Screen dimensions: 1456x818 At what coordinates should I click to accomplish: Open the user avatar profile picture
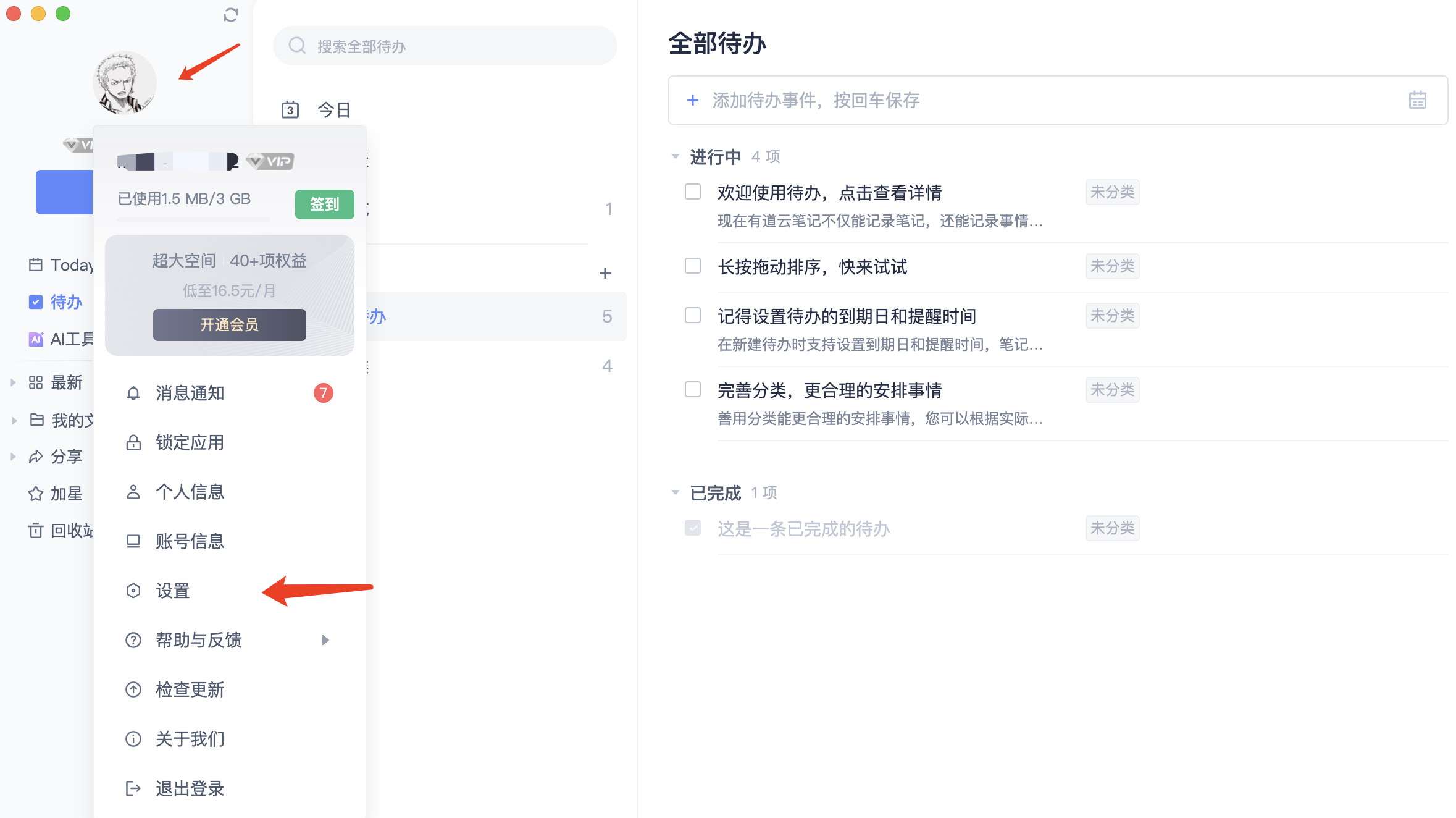[x=125, y=83]
